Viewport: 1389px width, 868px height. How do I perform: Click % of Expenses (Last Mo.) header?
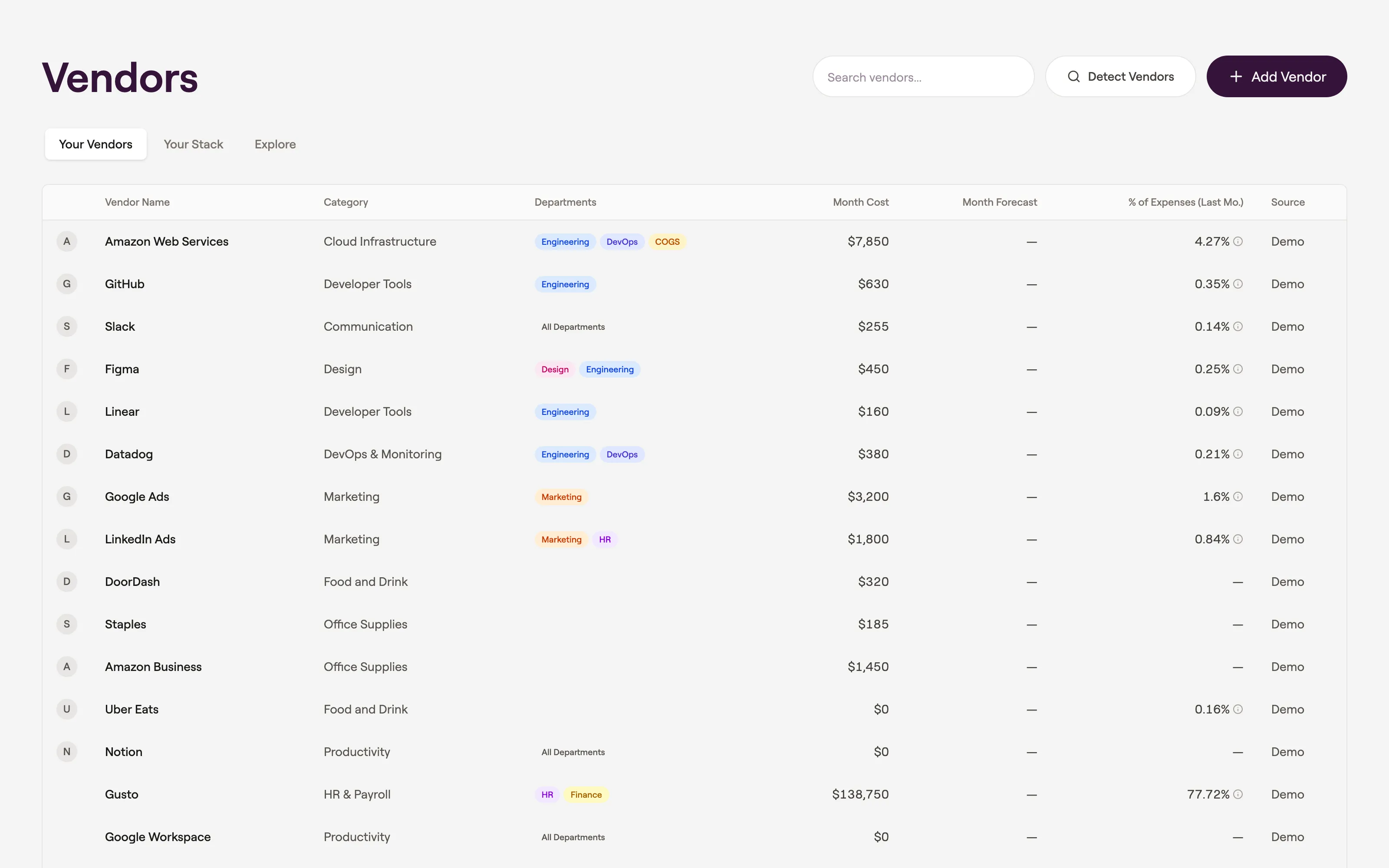[x=1186, y=202]
